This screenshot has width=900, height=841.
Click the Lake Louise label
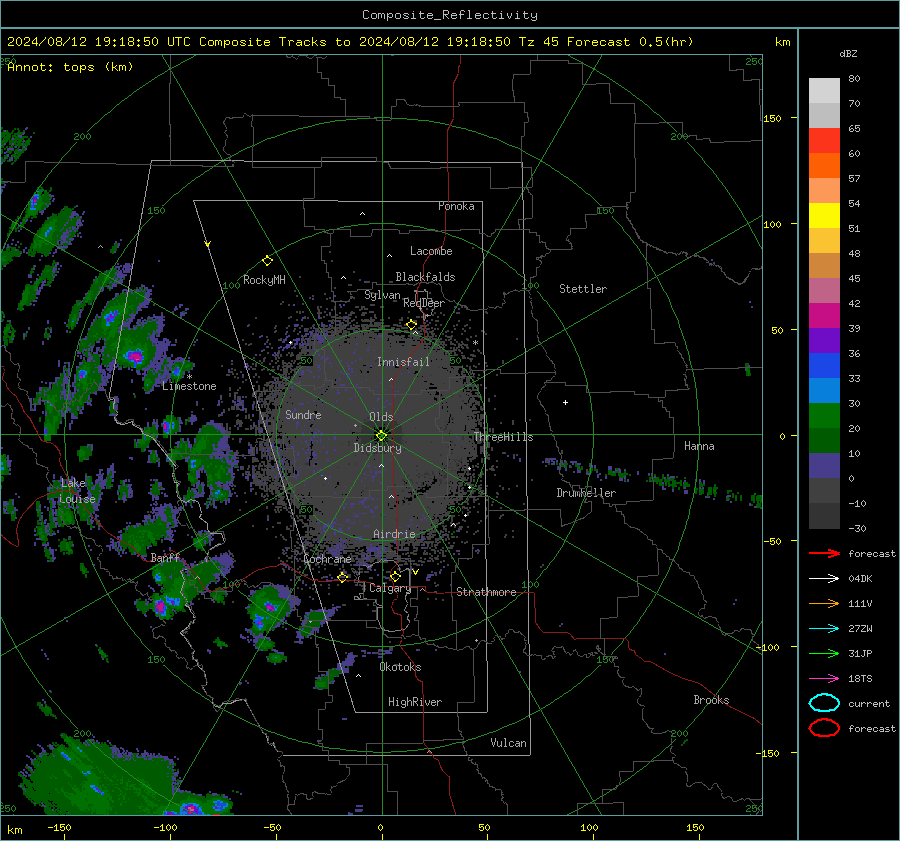click(78, 491)
